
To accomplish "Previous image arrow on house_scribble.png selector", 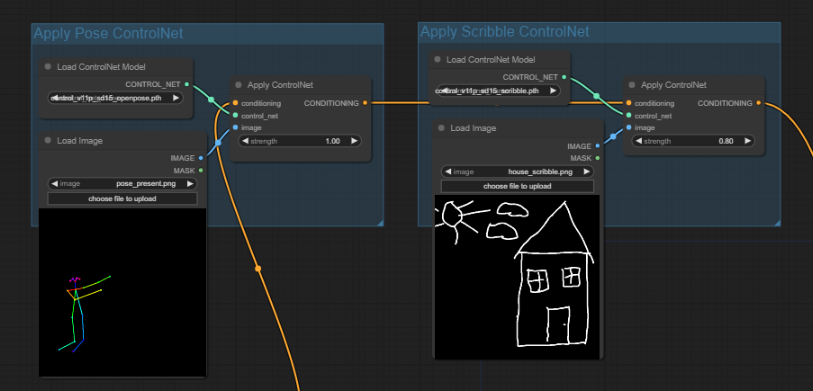I will pyautogui.click(x=447, y=172).
